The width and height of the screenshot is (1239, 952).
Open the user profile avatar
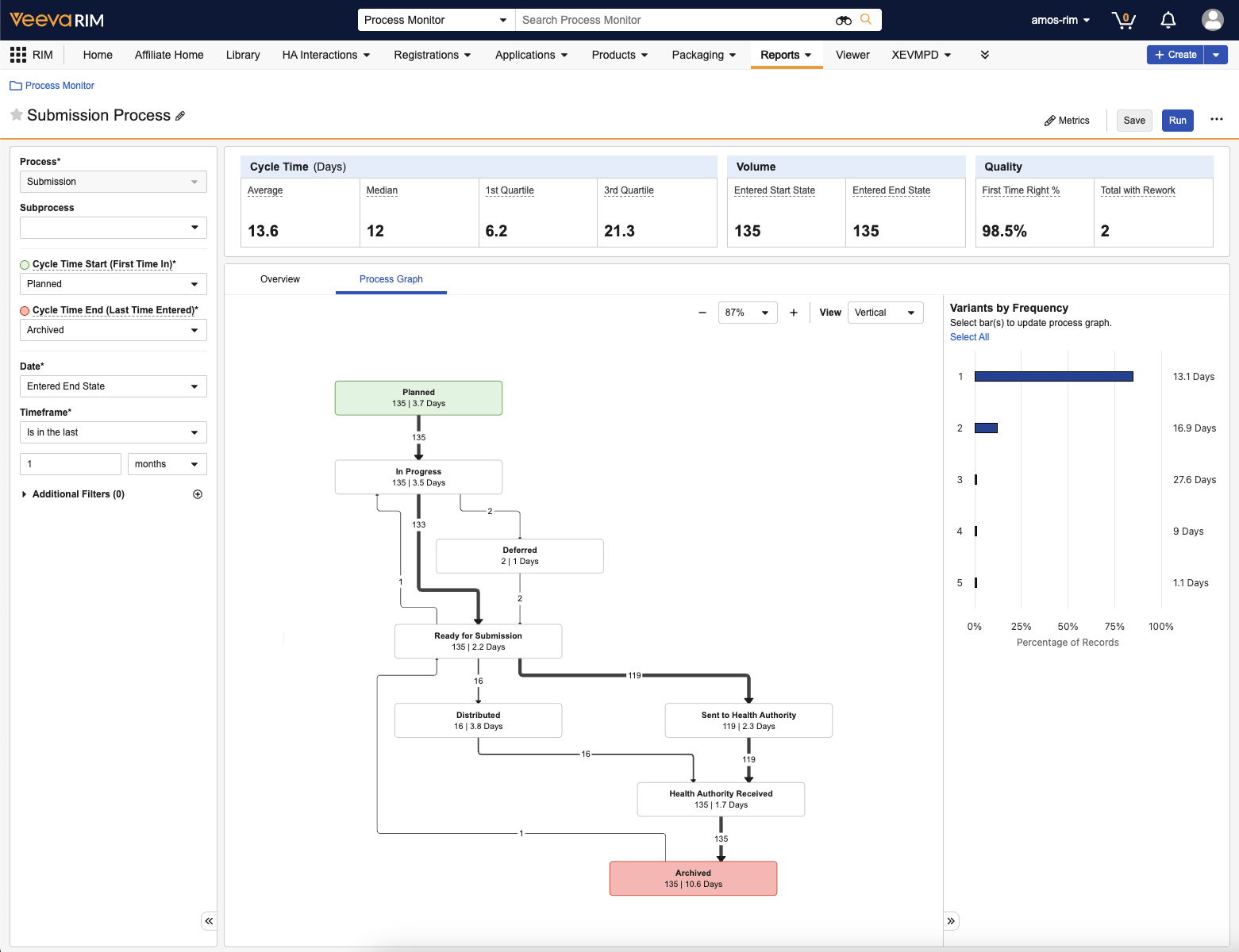click(1212, 20)
